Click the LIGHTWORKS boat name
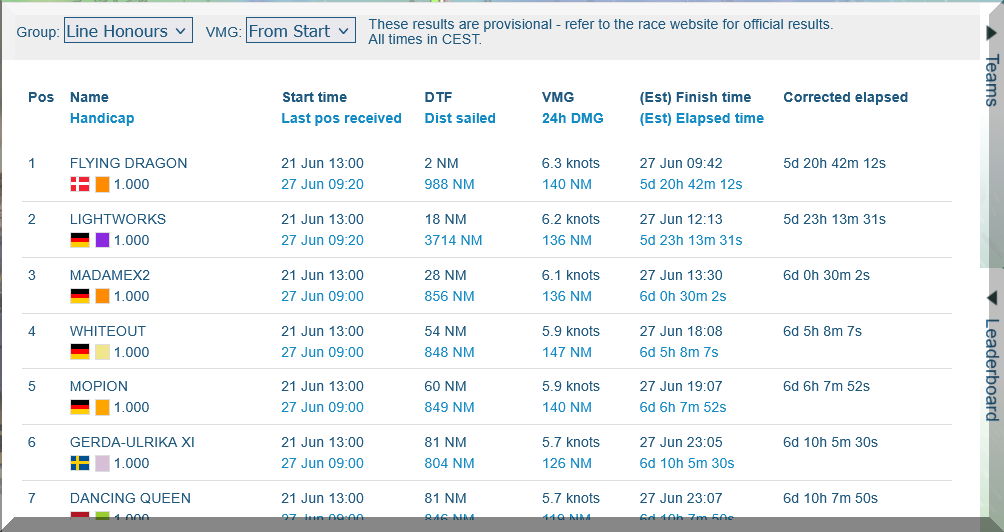The image size is (1004, 532). [x=118, y=219]
